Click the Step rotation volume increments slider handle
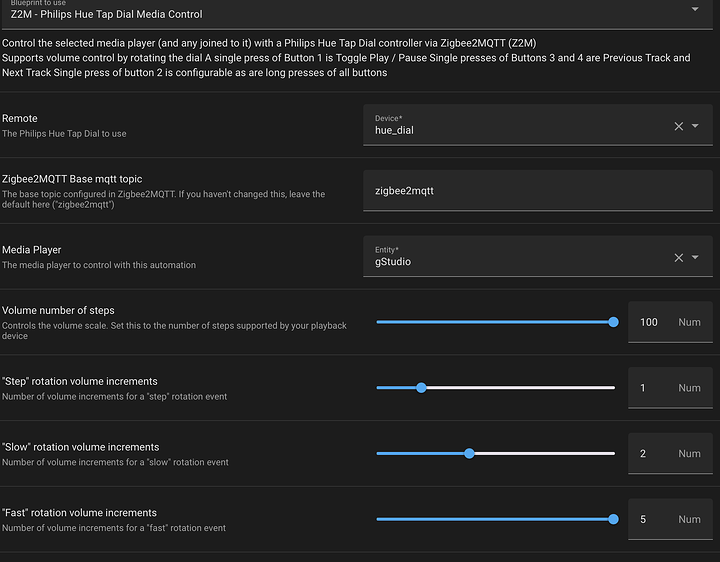Screen dimensions: 720x562 (421, 388)
